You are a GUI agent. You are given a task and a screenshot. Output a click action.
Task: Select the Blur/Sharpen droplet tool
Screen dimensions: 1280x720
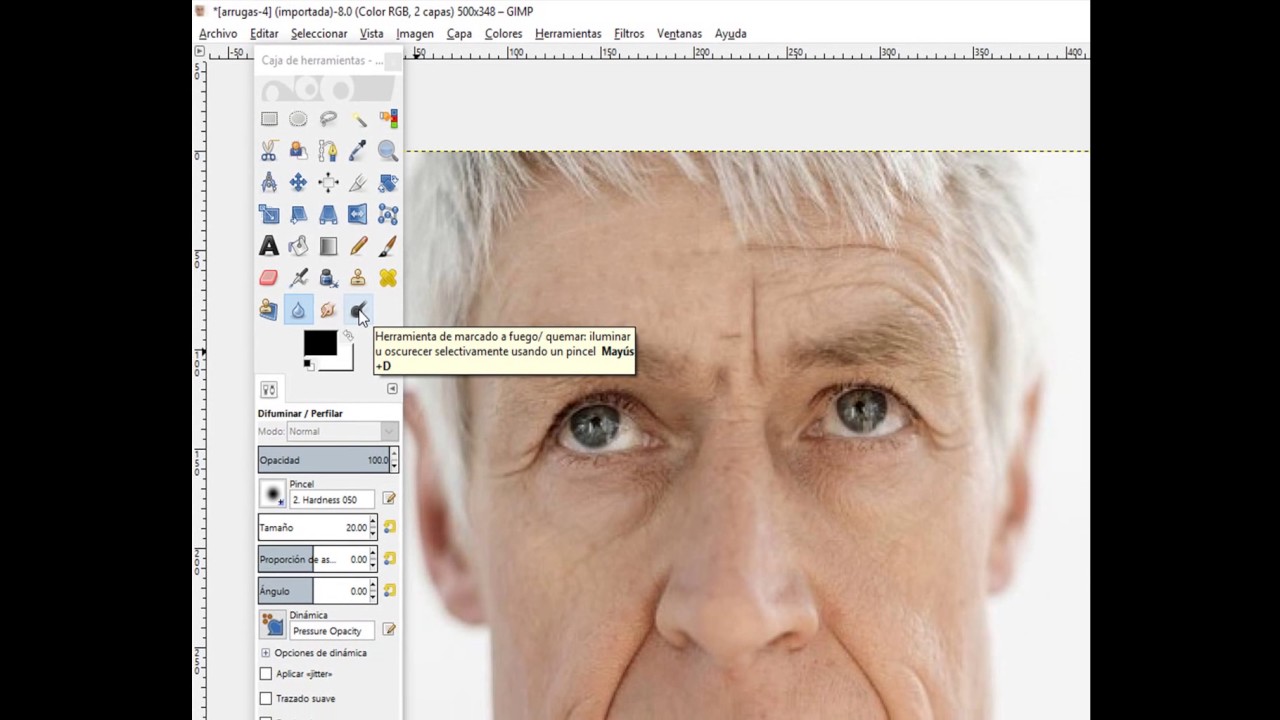(x=298, y=310)
